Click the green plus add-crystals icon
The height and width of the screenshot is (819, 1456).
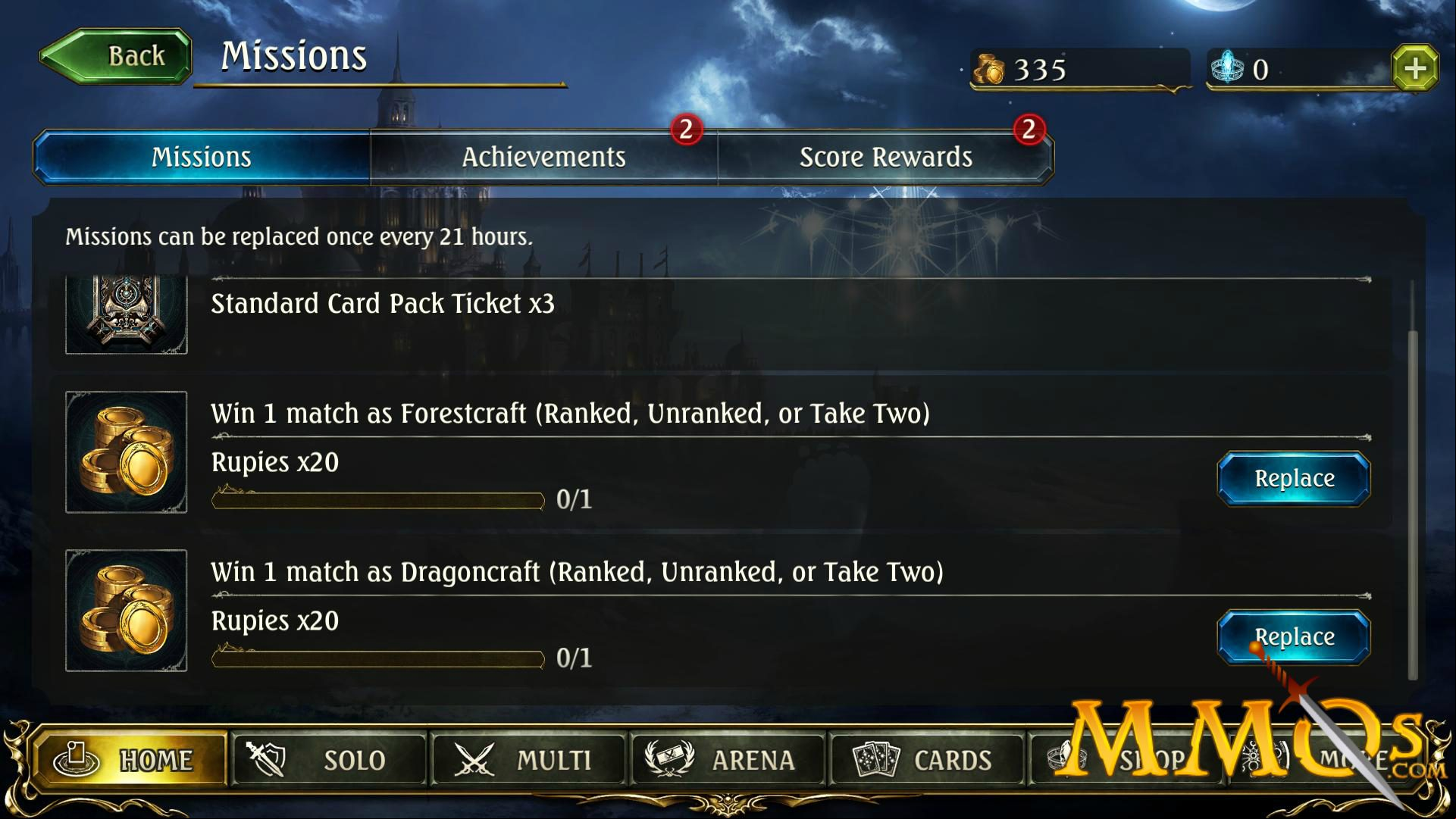coord(1414,69)
